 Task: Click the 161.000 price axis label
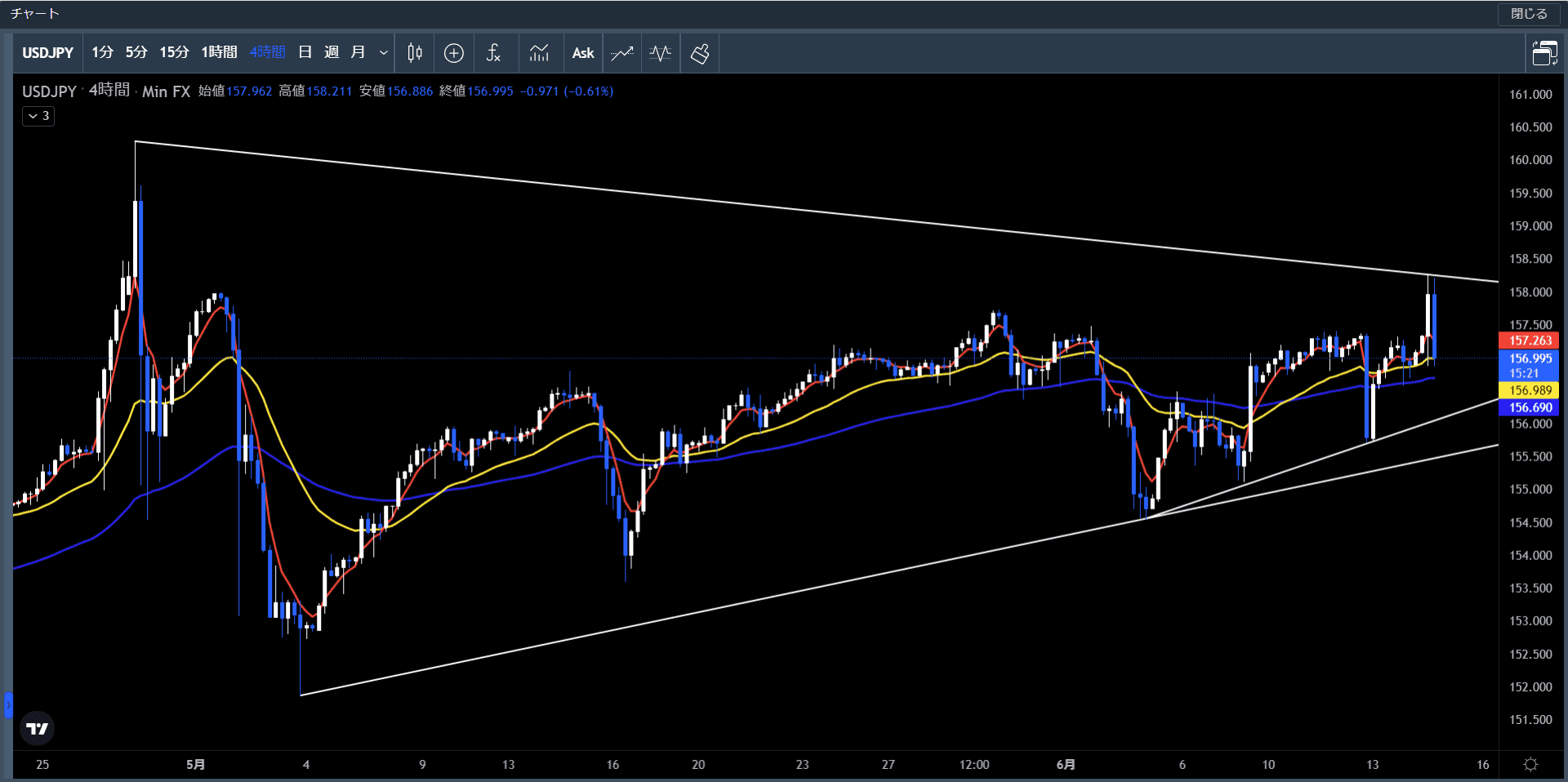click(1530, 95)
